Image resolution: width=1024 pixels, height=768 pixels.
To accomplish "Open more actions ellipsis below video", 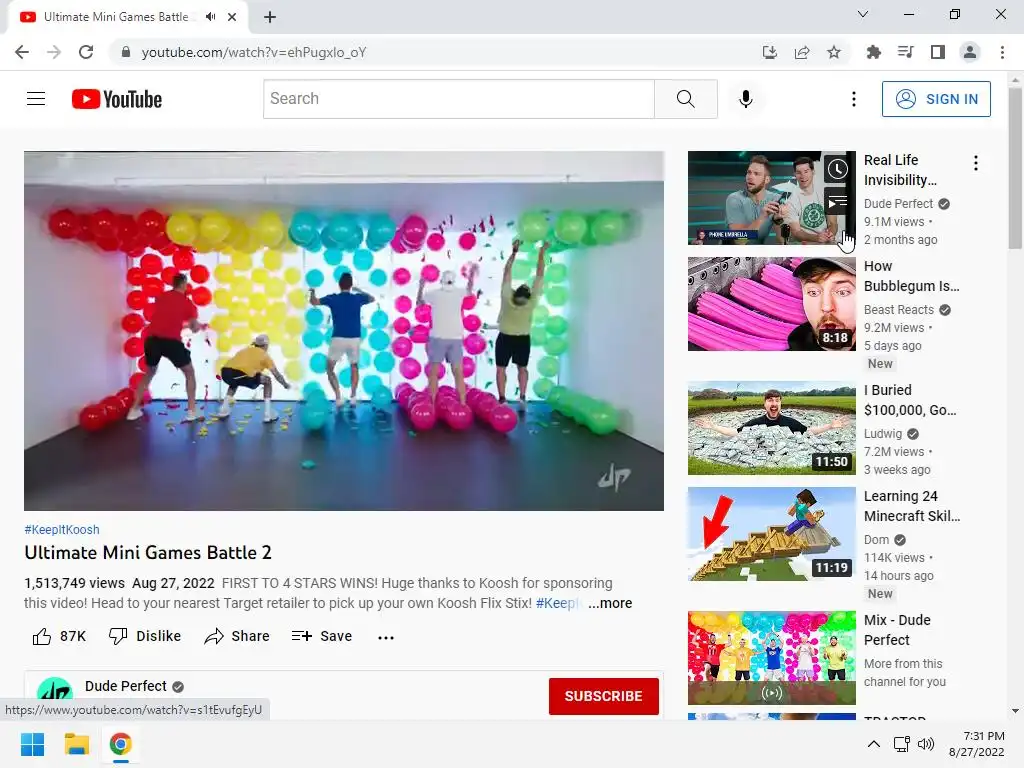I will 386,637.
